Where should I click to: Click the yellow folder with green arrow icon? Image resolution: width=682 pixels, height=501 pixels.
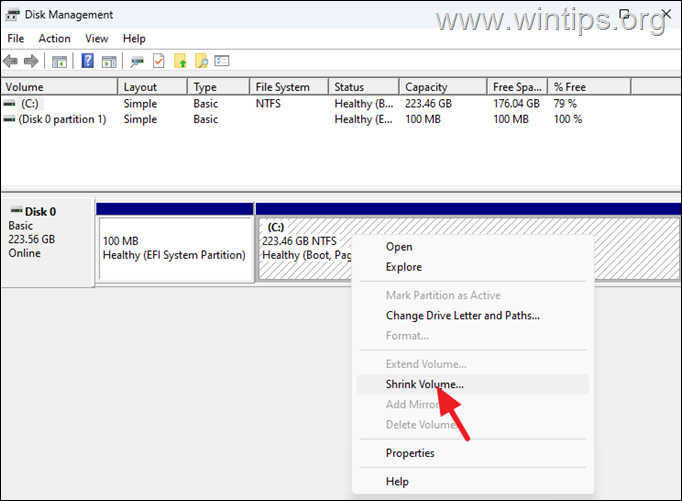click(x=180, y=62)
